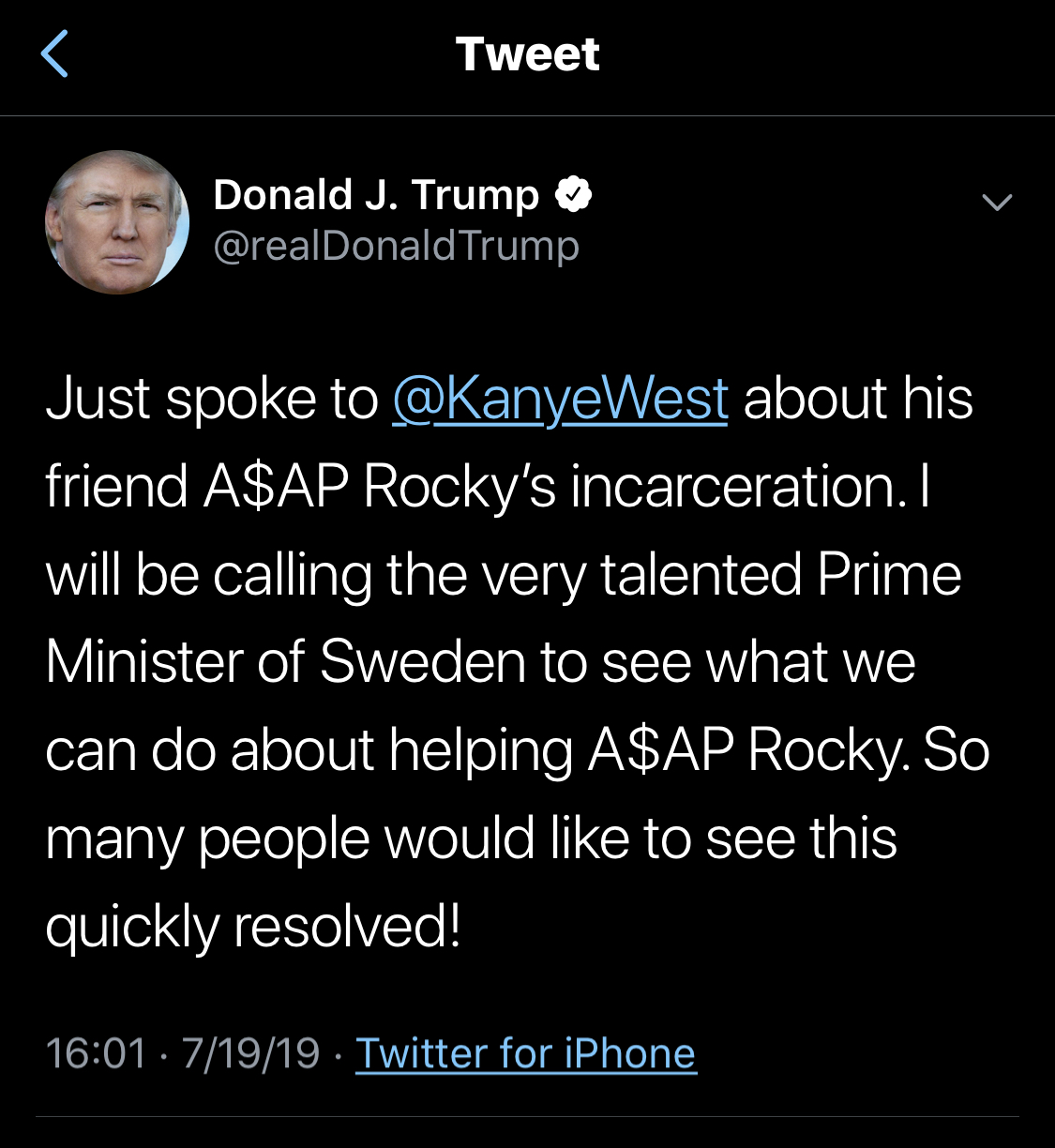Select the @realDonaldTrump handle
This screenshot has width=1055, height=1148.
click(x=398, y=246)
